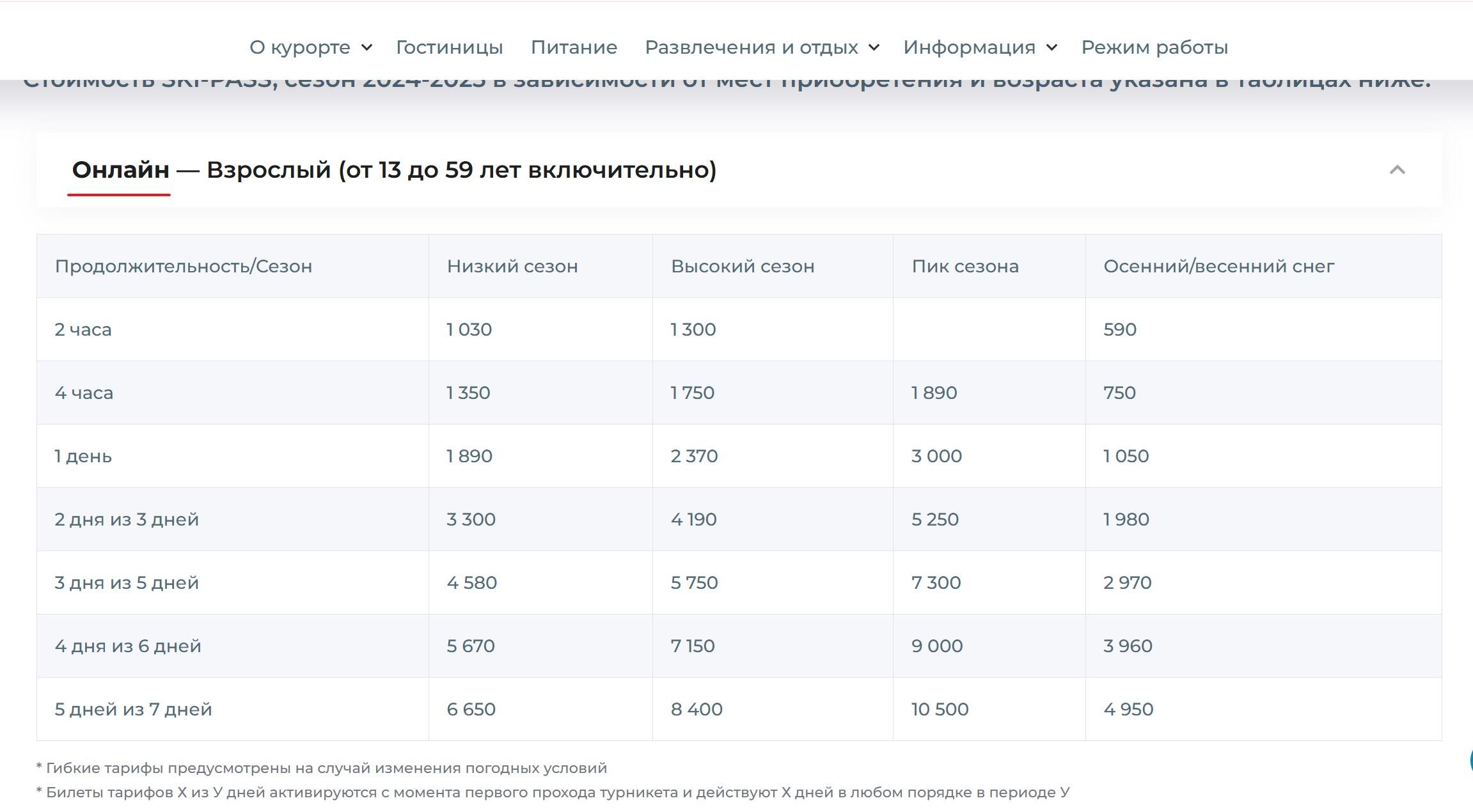Click the 8 400 high season price
1473x812 pixels.
697,709
